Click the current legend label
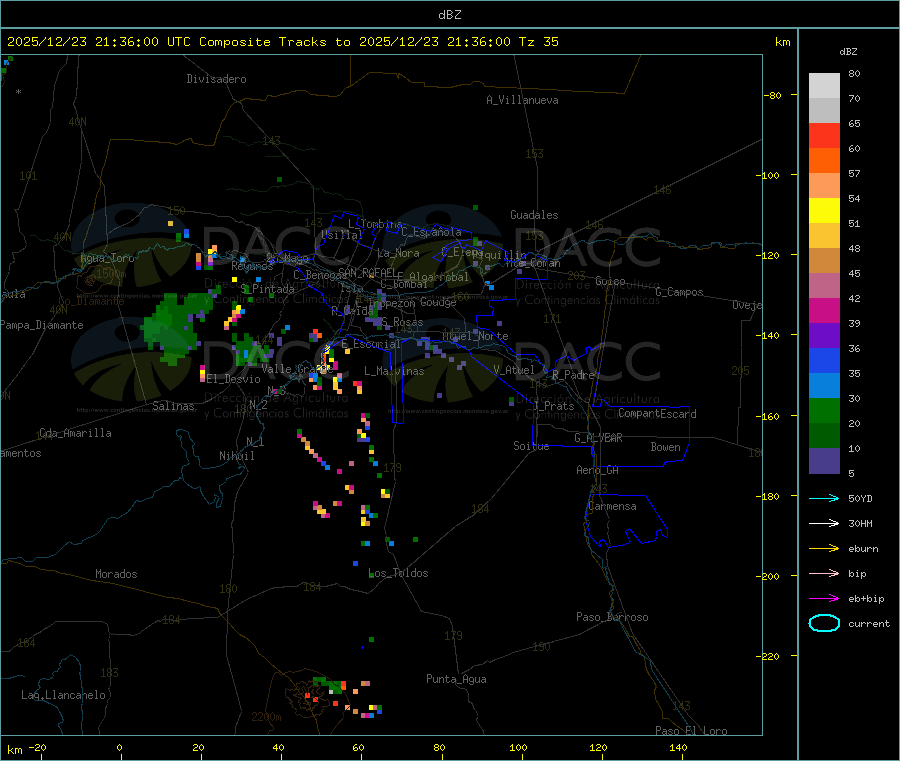 (869, 623)
